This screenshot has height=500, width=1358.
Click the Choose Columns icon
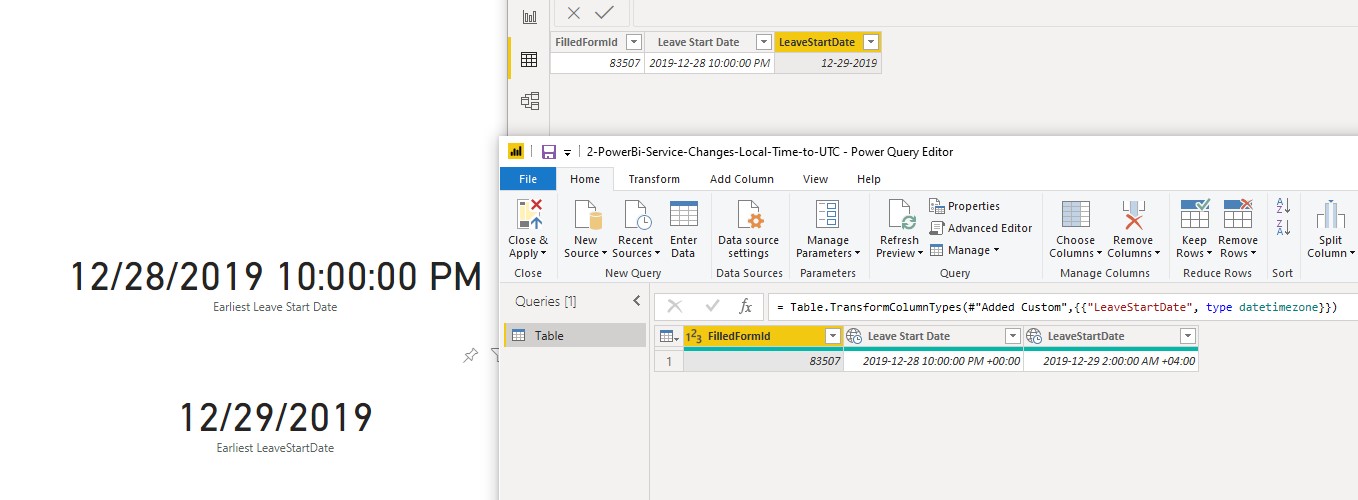[x=1076, y=214]
